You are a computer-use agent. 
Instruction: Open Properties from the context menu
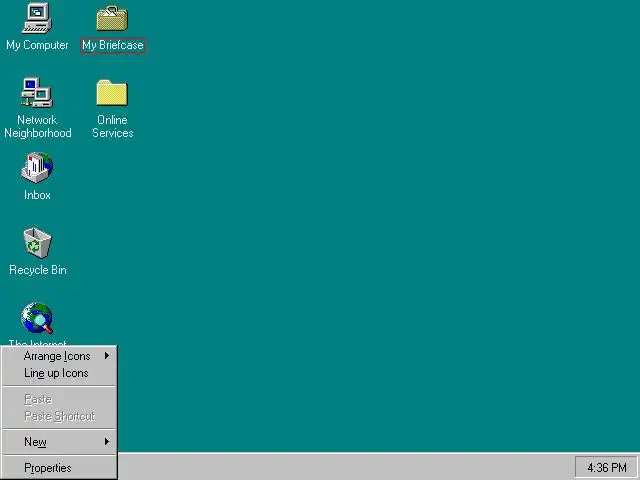60,468
